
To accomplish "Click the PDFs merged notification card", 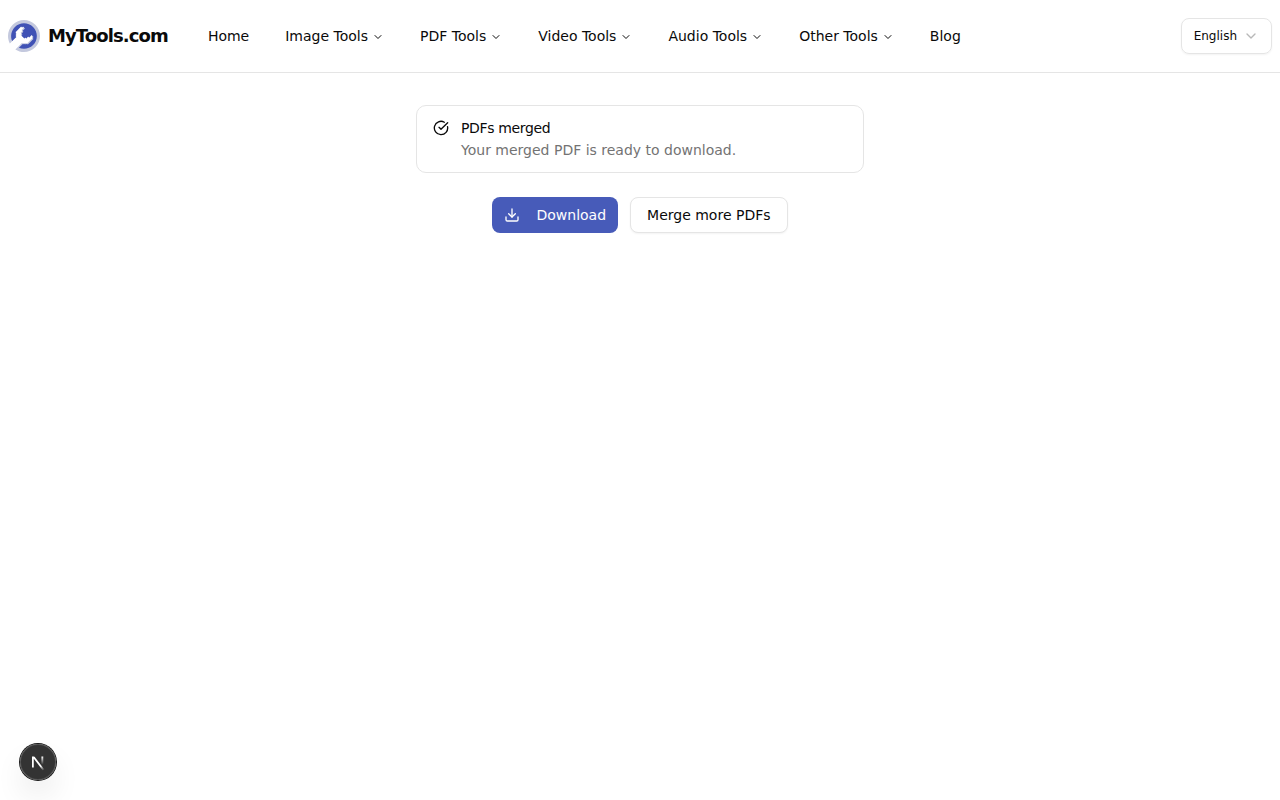I will tap(640, 138).
